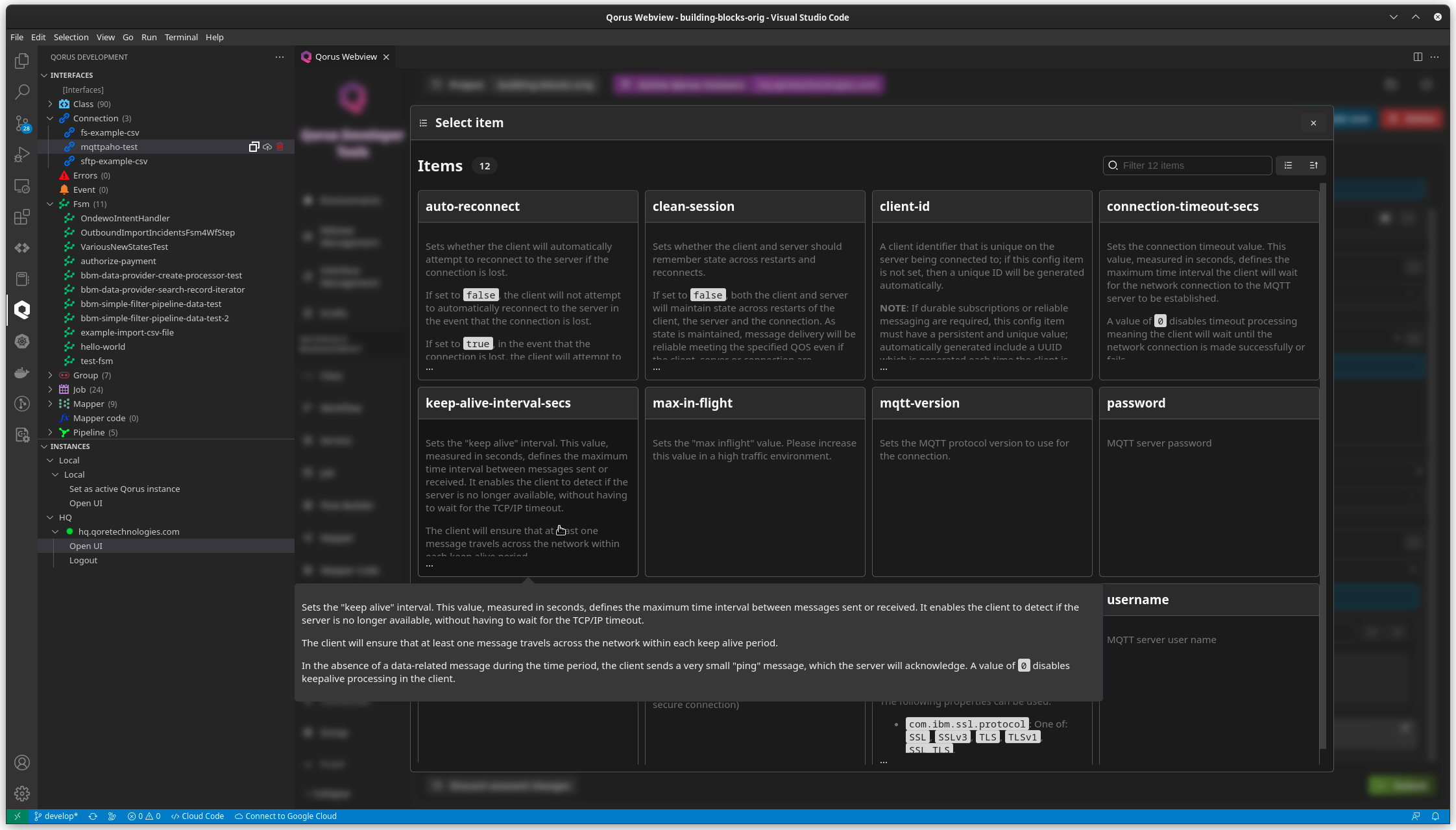Click the delete trash icon on mqttpaho-test
1456x830 pixels.
click(x=280, y=147)
